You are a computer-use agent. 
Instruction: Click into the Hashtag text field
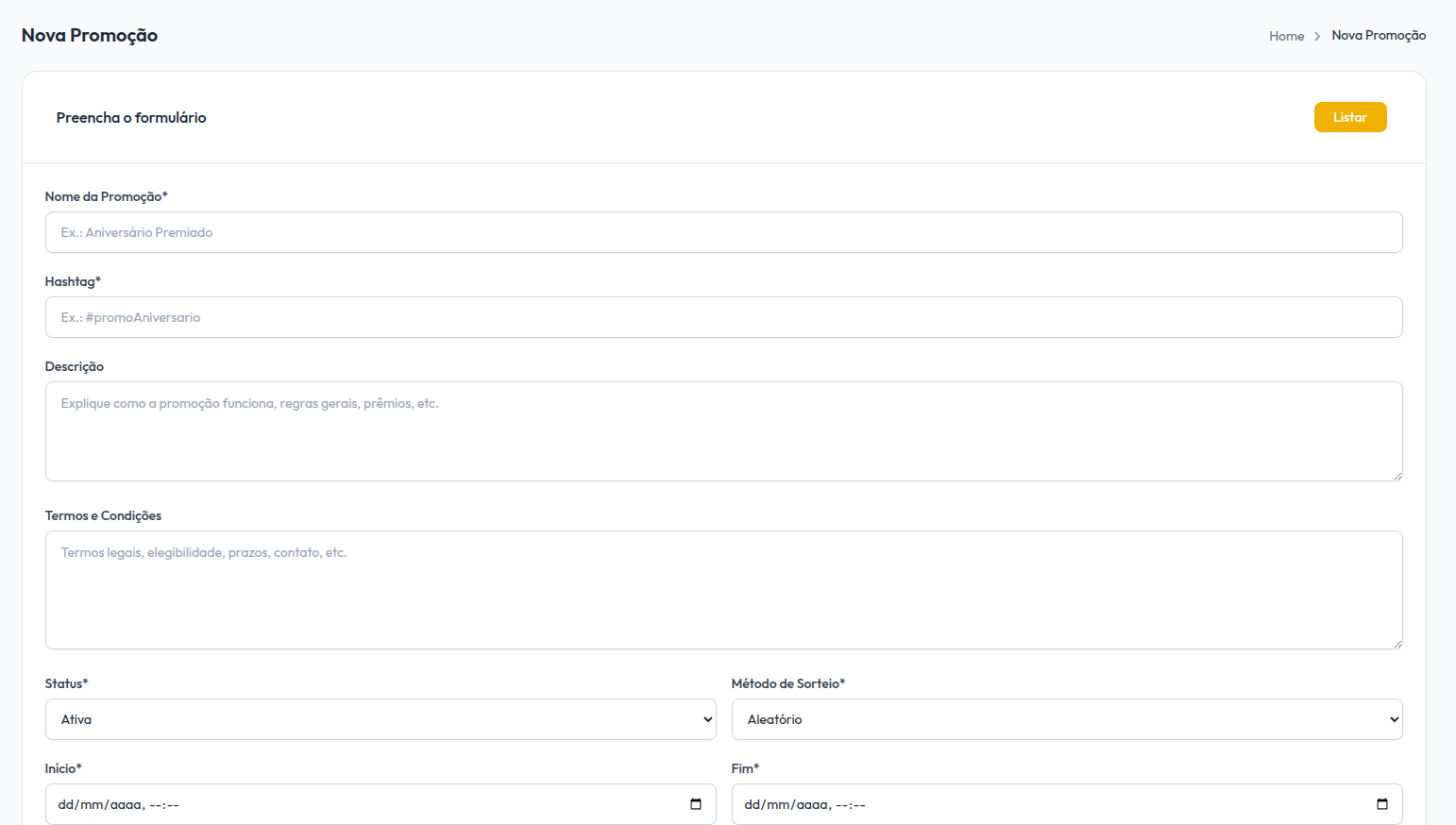tap(723, 317)
